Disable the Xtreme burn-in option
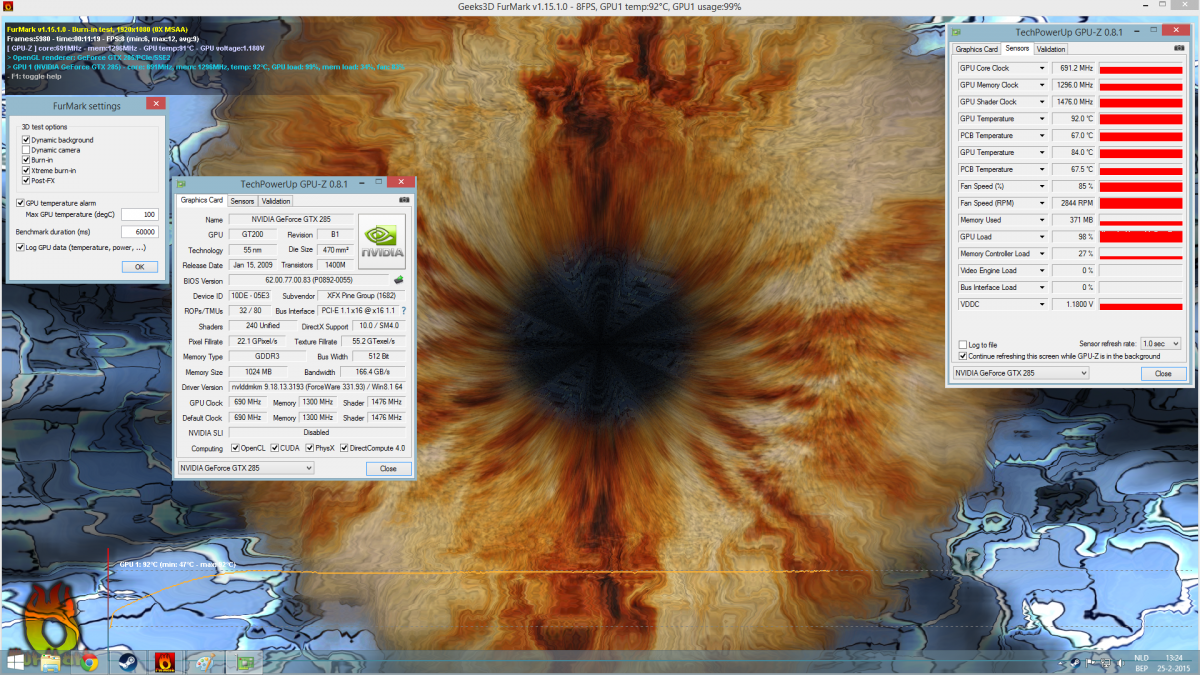The image size is (1200, 675). pyautogui.click(x=26, y=170)
